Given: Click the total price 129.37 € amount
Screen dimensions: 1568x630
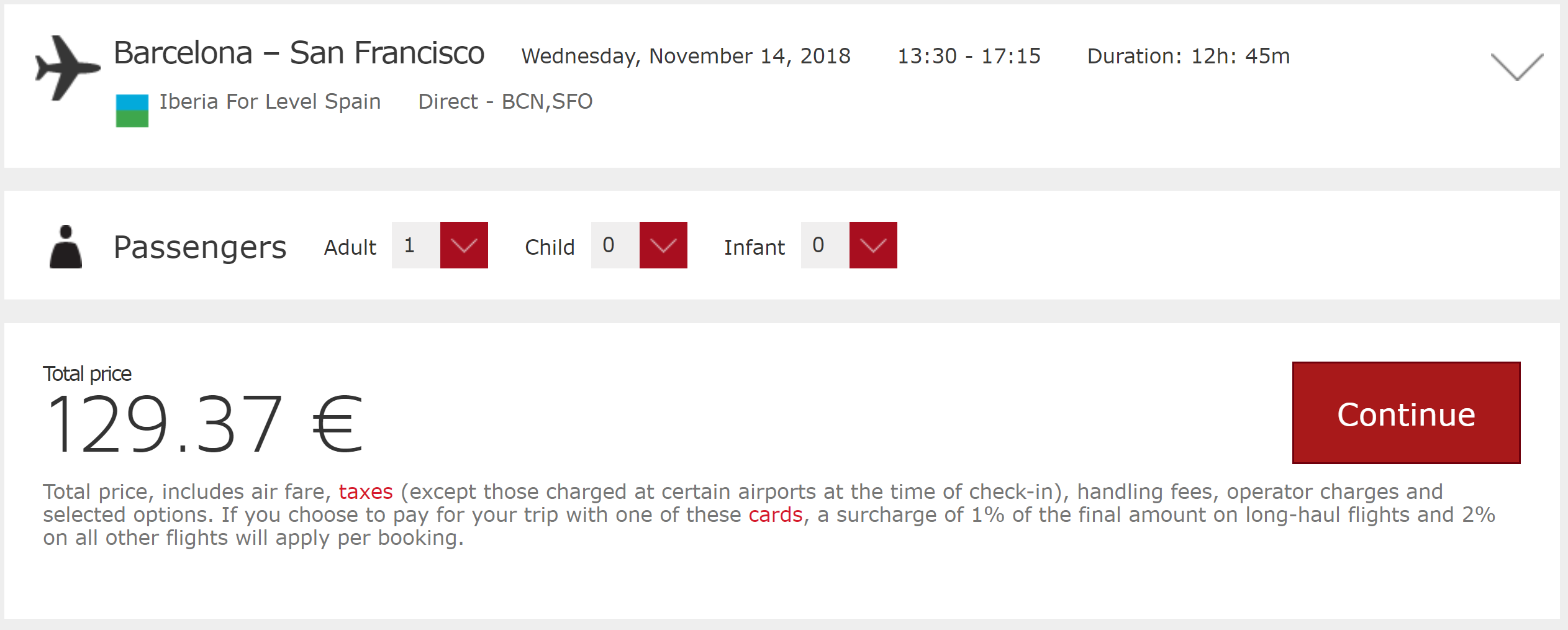Looking at the screenshot, I should (x=204, y=424).
